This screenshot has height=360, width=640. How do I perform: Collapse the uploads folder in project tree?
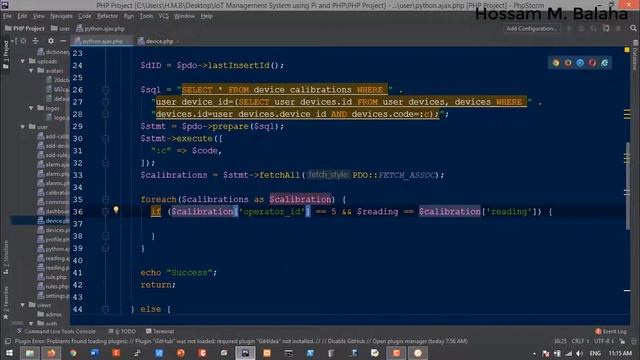point(23,61)
